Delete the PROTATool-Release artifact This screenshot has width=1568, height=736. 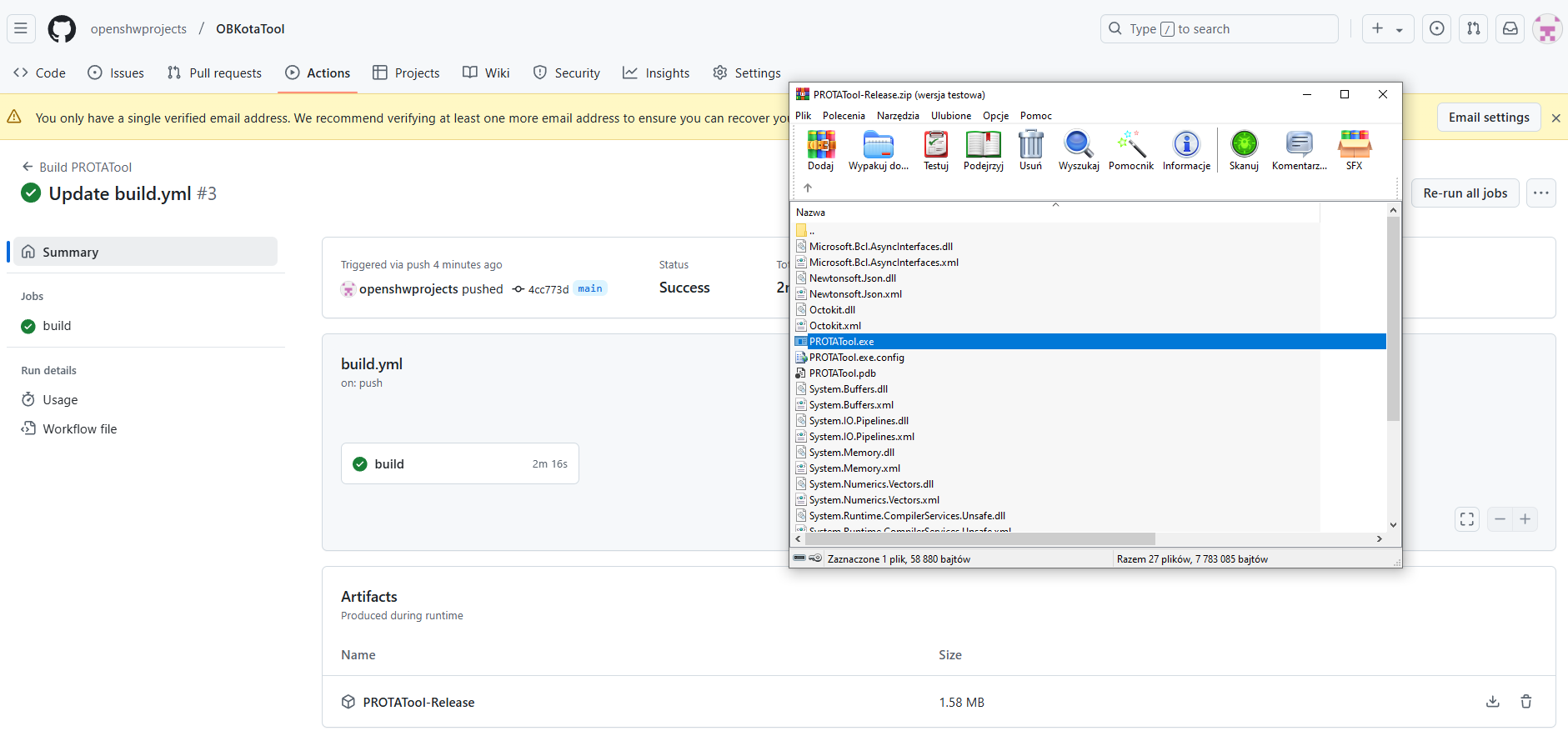tap(1526, 702)
